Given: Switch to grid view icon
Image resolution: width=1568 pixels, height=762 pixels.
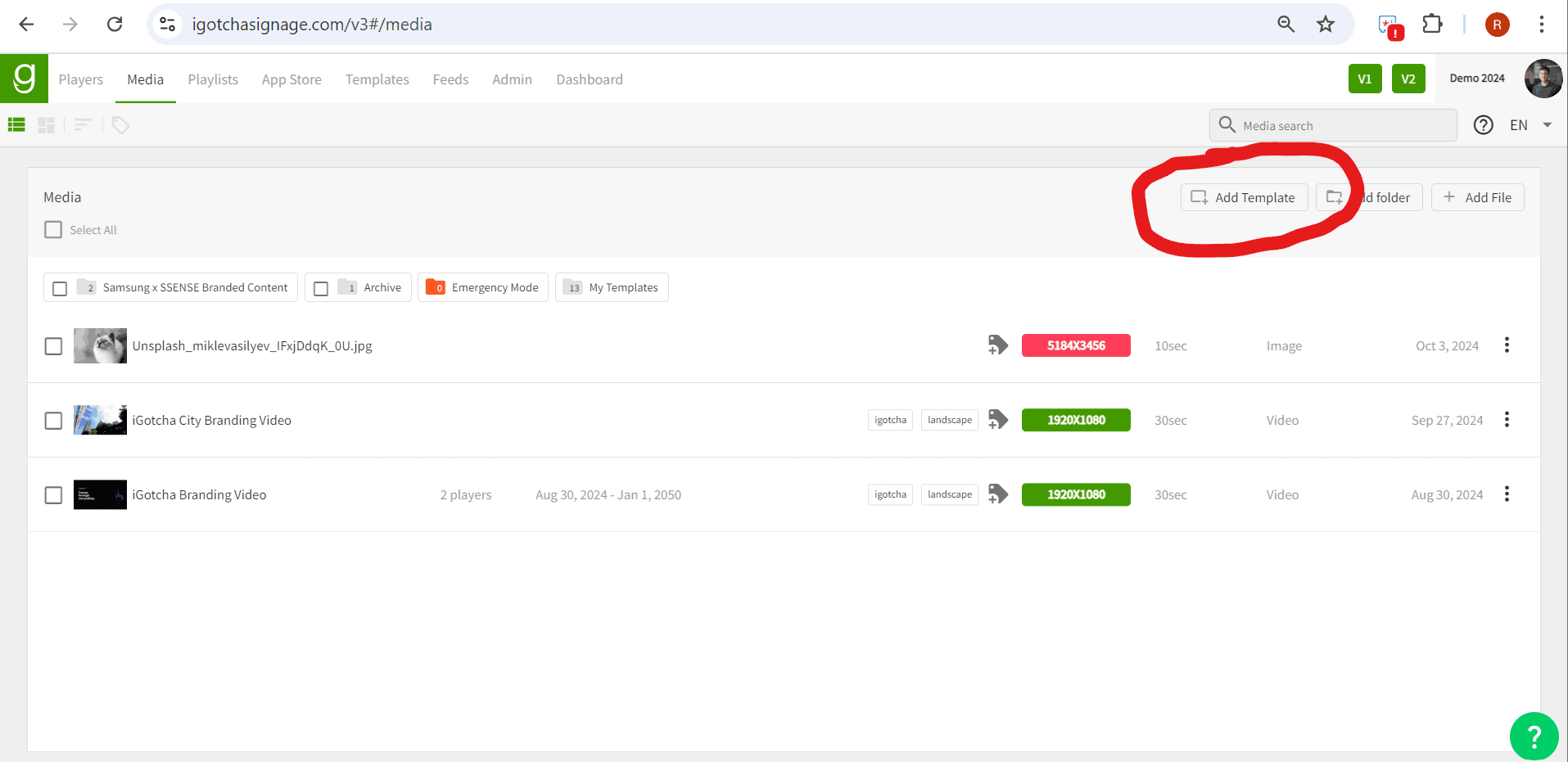Looking at the screenshot, I should tap(47, 125).
